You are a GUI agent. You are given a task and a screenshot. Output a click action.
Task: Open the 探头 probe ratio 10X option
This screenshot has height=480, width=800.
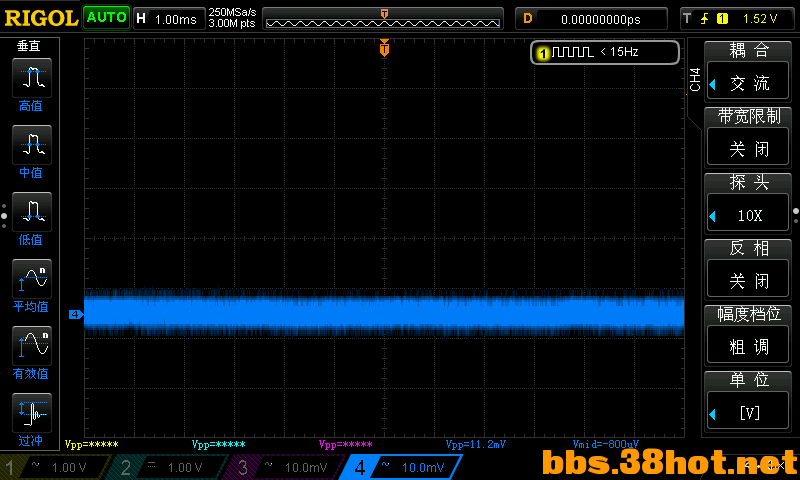pyautogui.click(x=748, y=214)
